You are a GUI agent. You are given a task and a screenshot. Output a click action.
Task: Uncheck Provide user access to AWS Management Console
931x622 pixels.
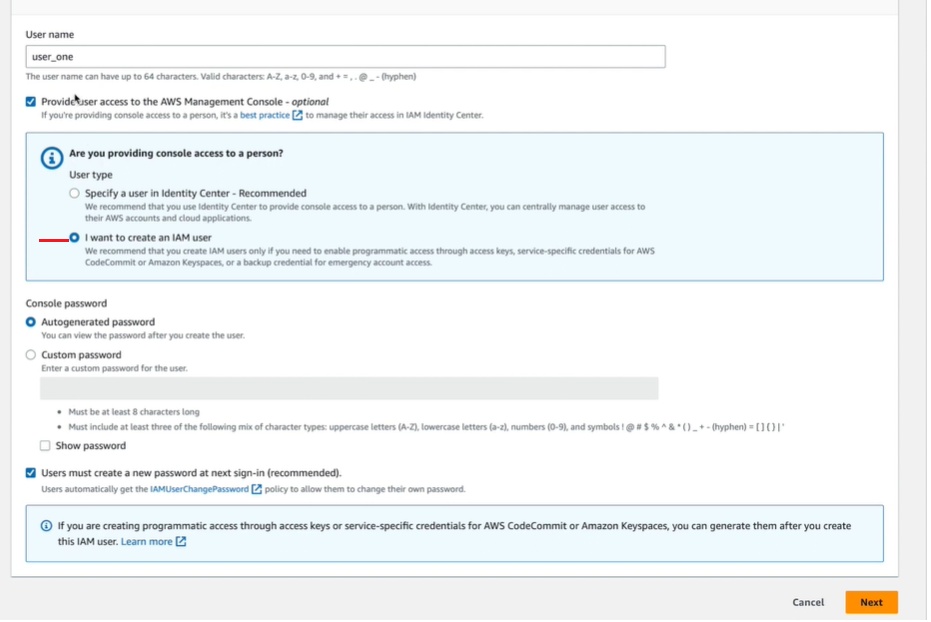coord(31,102)
